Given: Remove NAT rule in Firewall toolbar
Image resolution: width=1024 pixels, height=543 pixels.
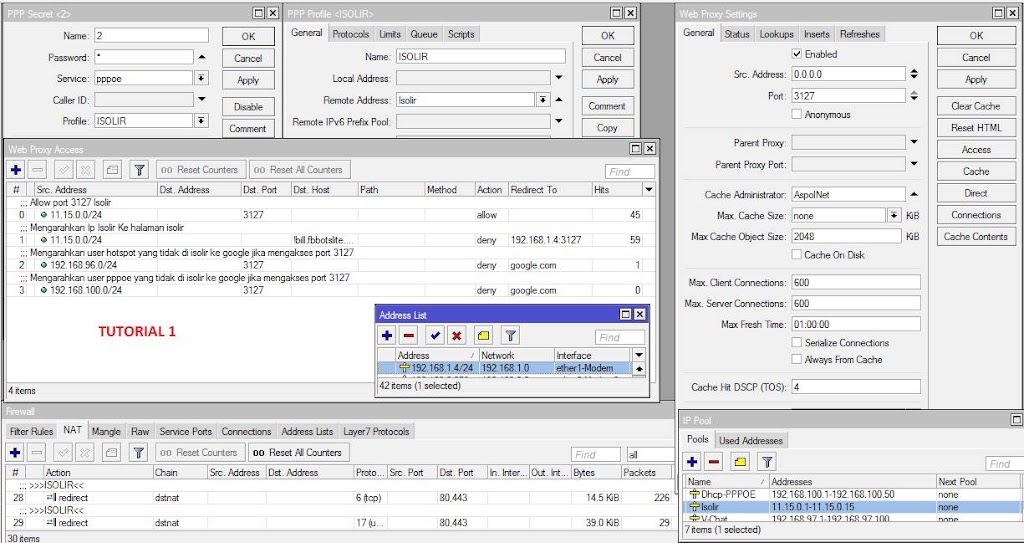Looking at the screenshot, I should click(38, 452).
